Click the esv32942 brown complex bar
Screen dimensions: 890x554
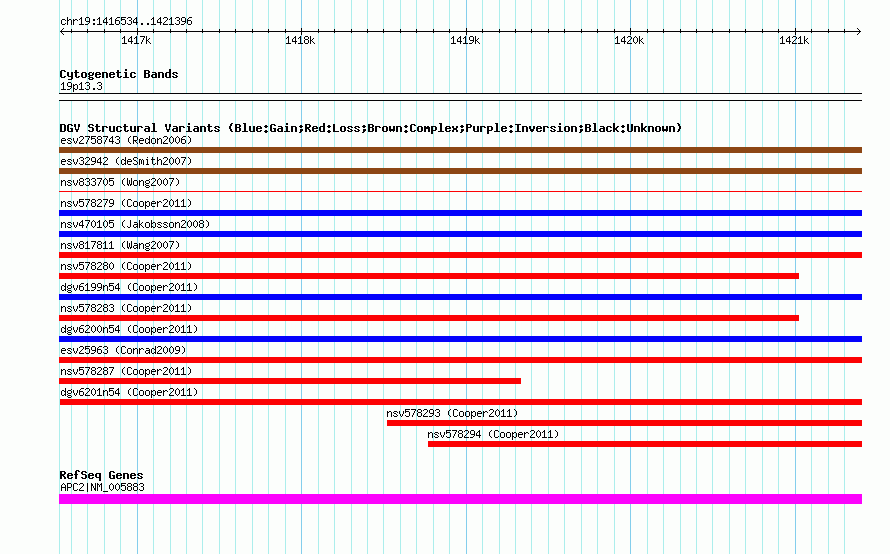click(460, 171)
